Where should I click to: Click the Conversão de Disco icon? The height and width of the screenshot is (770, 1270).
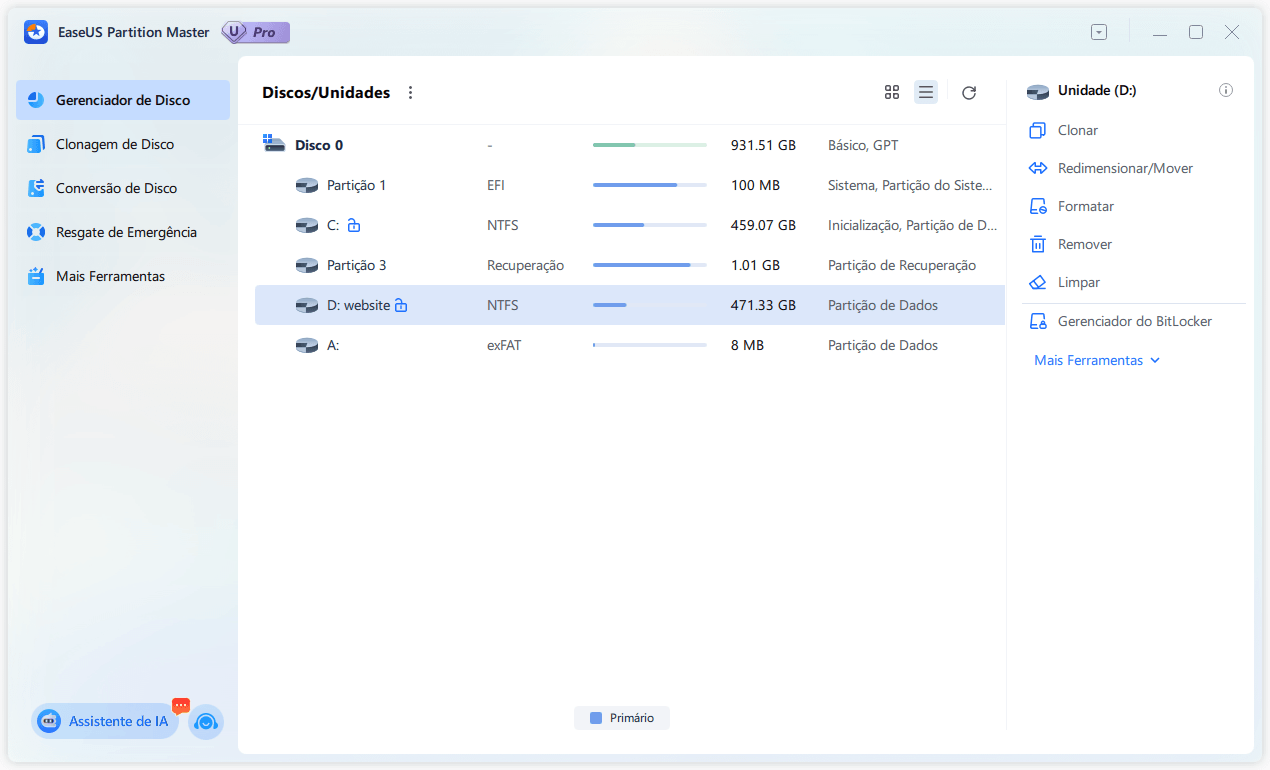coord(36,188)
